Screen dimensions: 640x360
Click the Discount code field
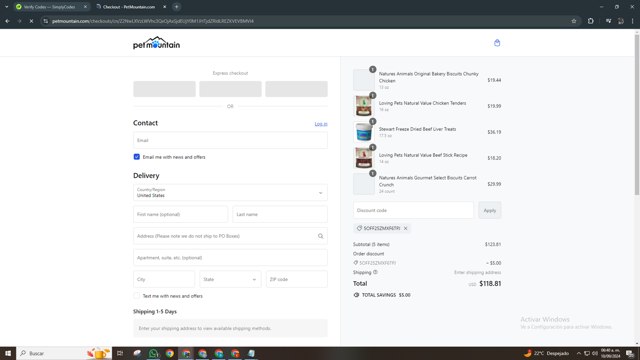(413, 210)
